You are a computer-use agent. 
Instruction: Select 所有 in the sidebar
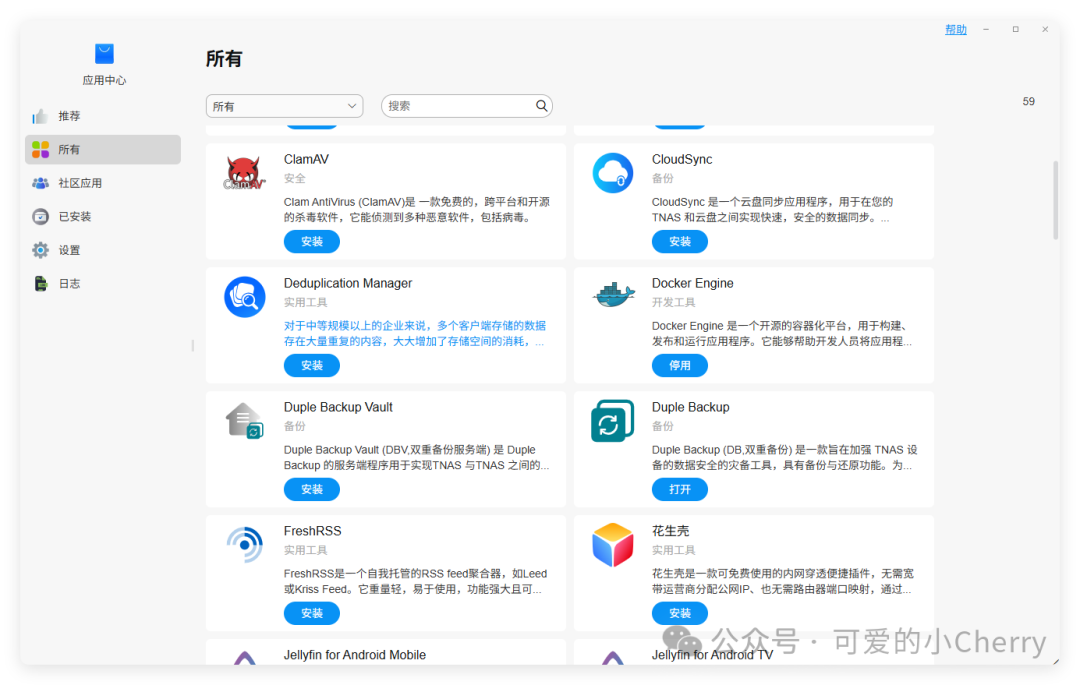tap(103, 149)
